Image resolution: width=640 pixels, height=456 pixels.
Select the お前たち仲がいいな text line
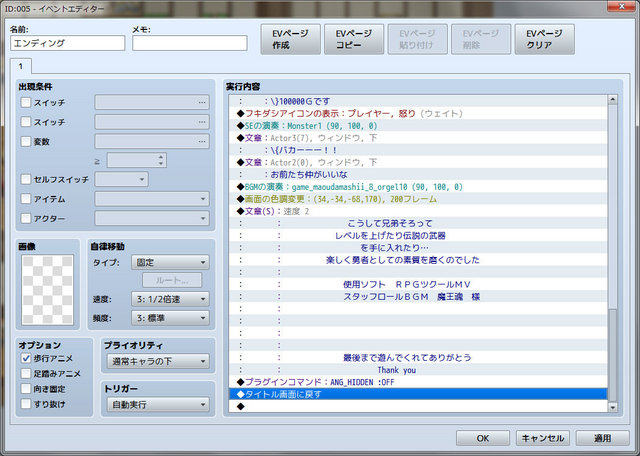coord(418,174)
